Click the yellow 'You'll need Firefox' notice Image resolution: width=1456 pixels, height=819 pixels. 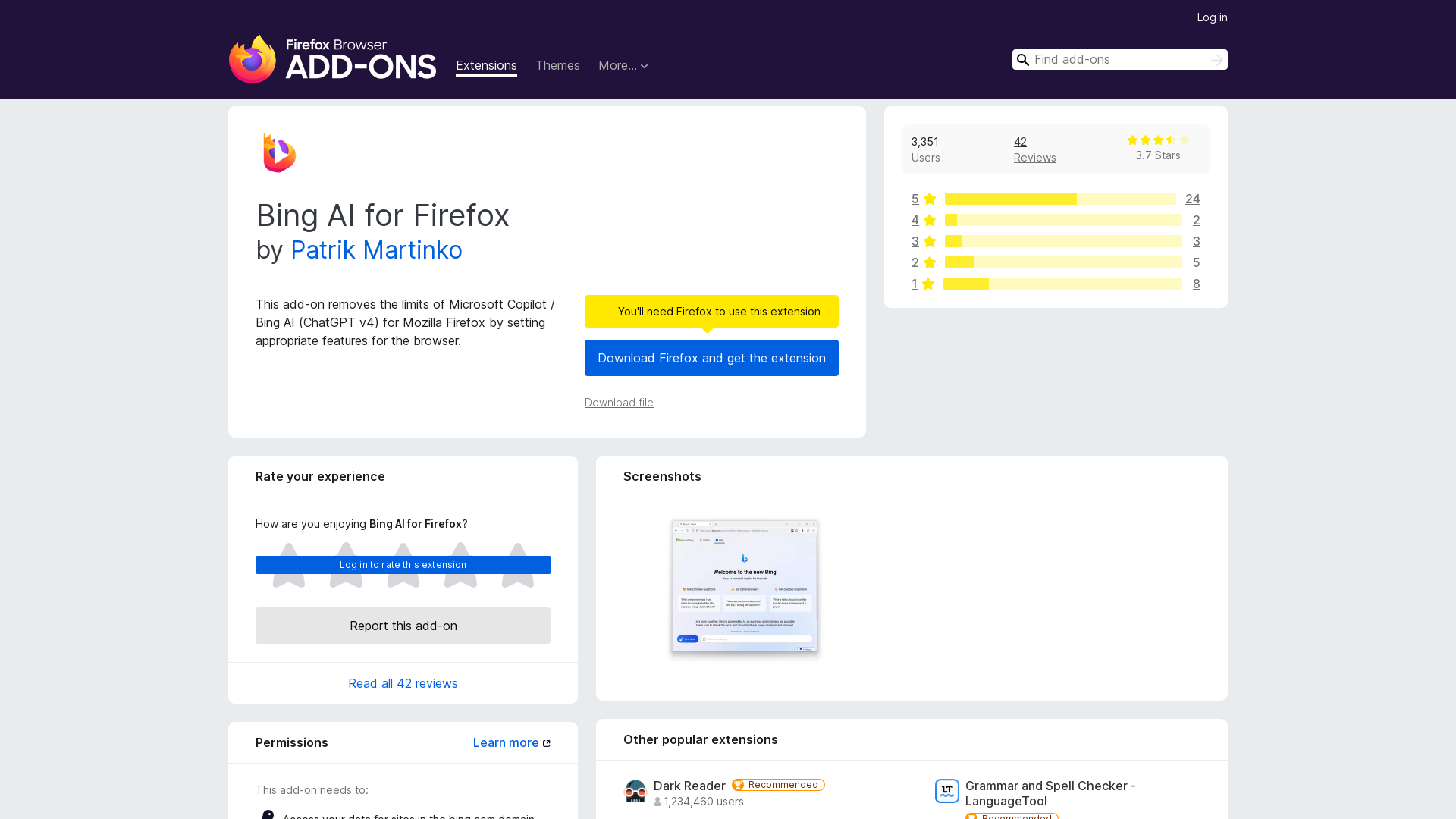click(711, 312)
